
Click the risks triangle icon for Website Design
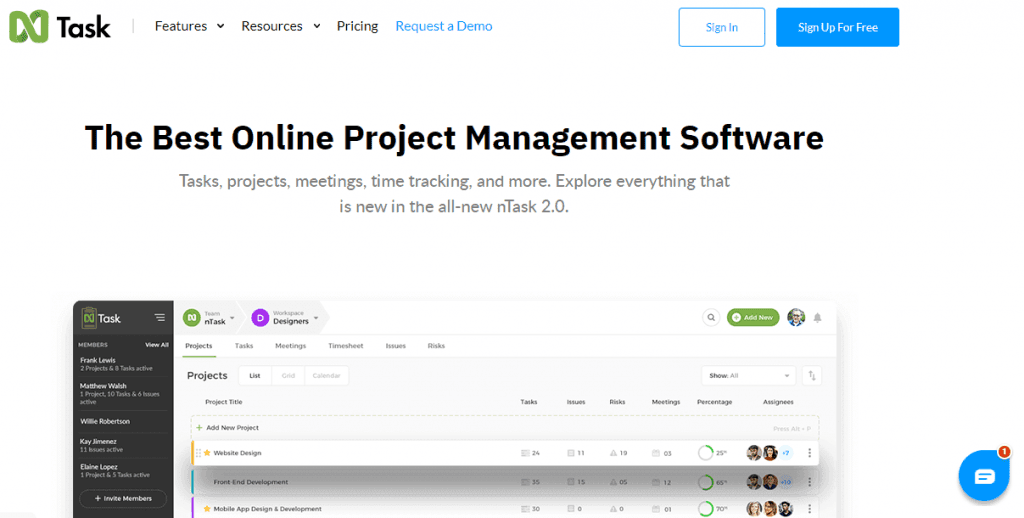(x=613, y=453)
